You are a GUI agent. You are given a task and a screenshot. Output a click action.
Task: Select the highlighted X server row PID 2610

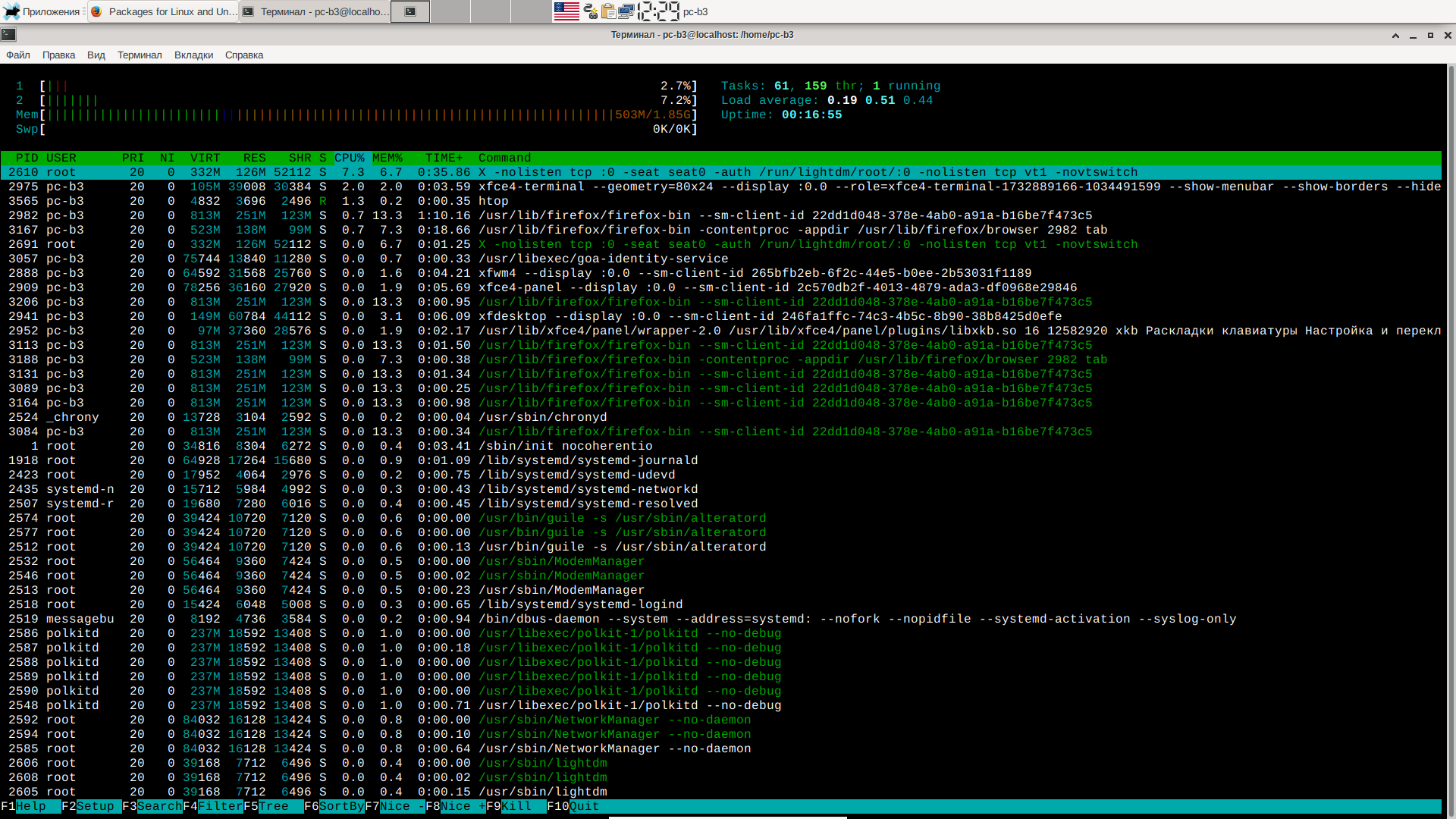tap(720, 172)
